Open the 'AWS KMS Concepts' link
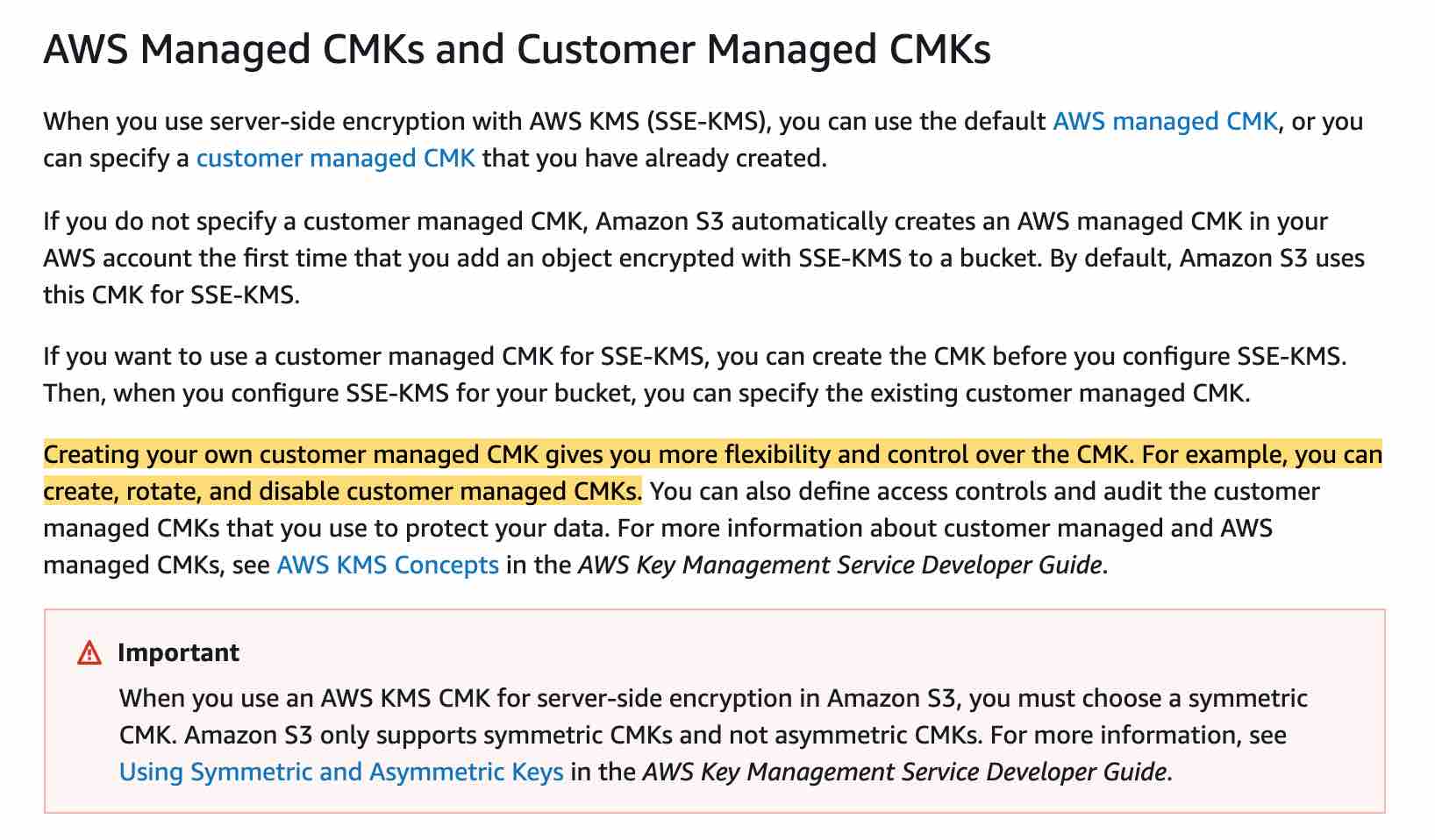 388,565
